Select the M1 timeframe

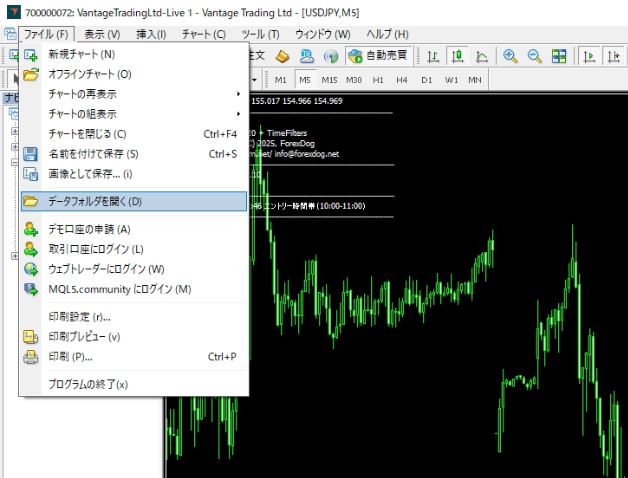280,80
